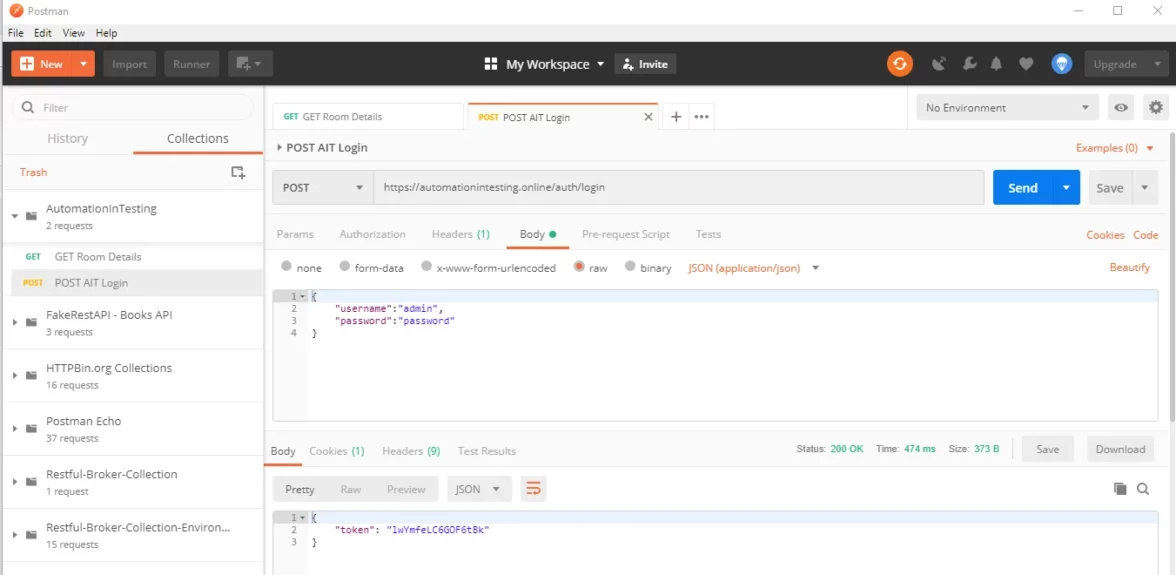The height and width of the screenshot is (575, 1176).
Task: Toggle the response line wrap icon
Action: coord(533,489)
